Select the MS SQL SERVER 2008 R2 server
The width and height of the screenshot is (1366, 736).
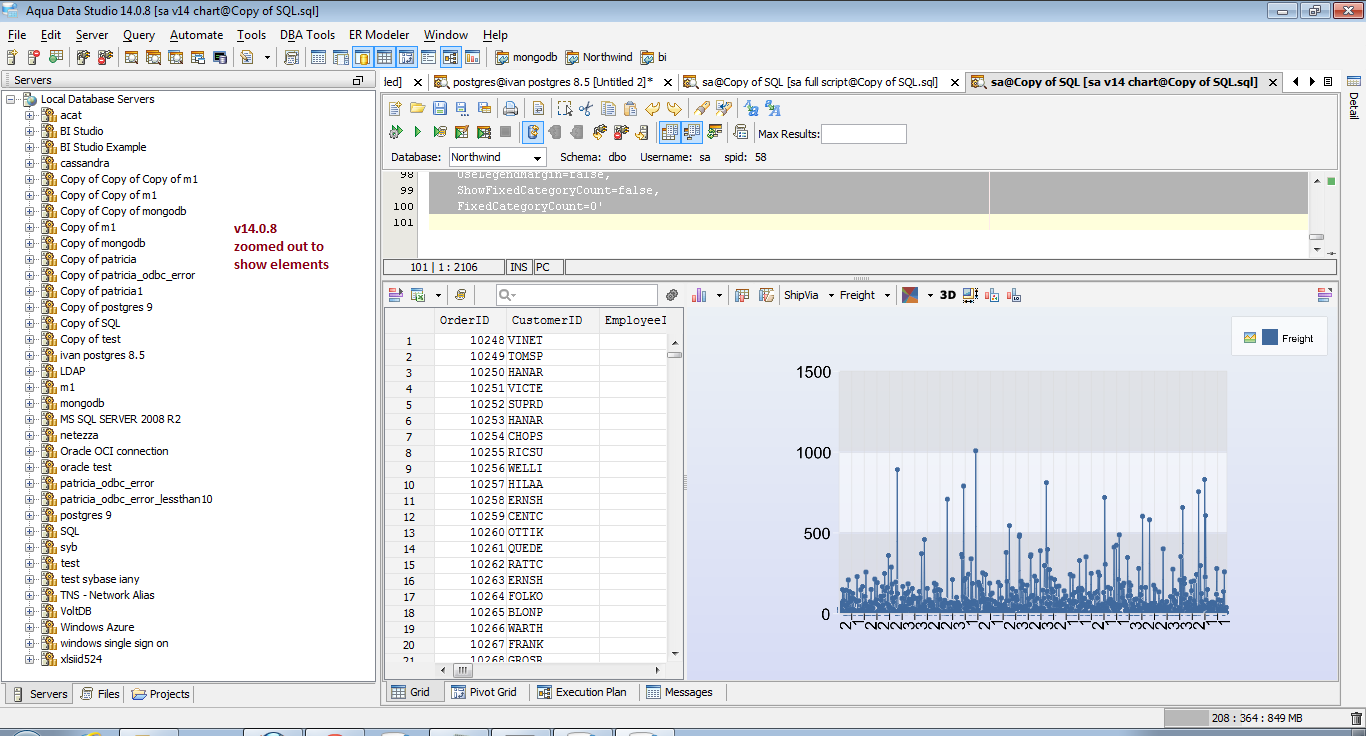pyautogui.click(x=120, y=419)
